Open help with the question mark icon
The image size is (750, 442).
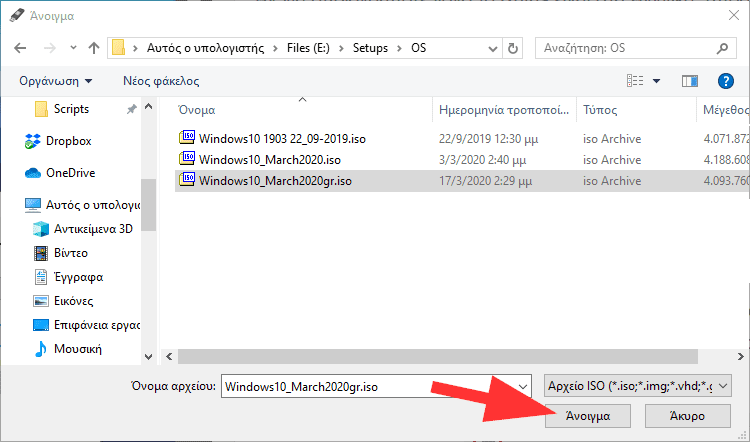[x=726, y=81]
